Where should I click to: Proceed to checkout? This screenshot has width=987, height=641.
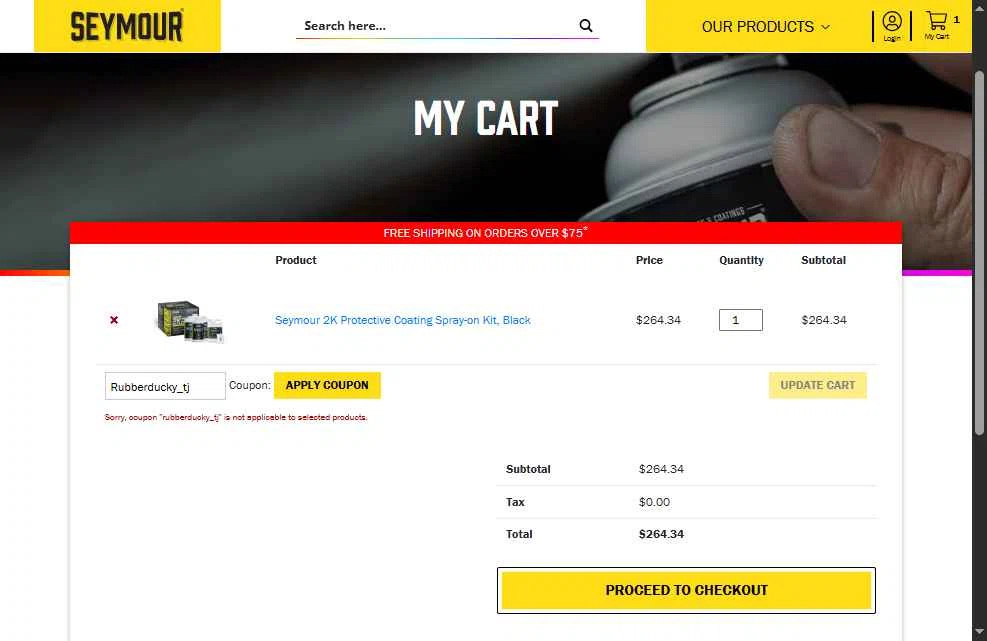[686, 590]
